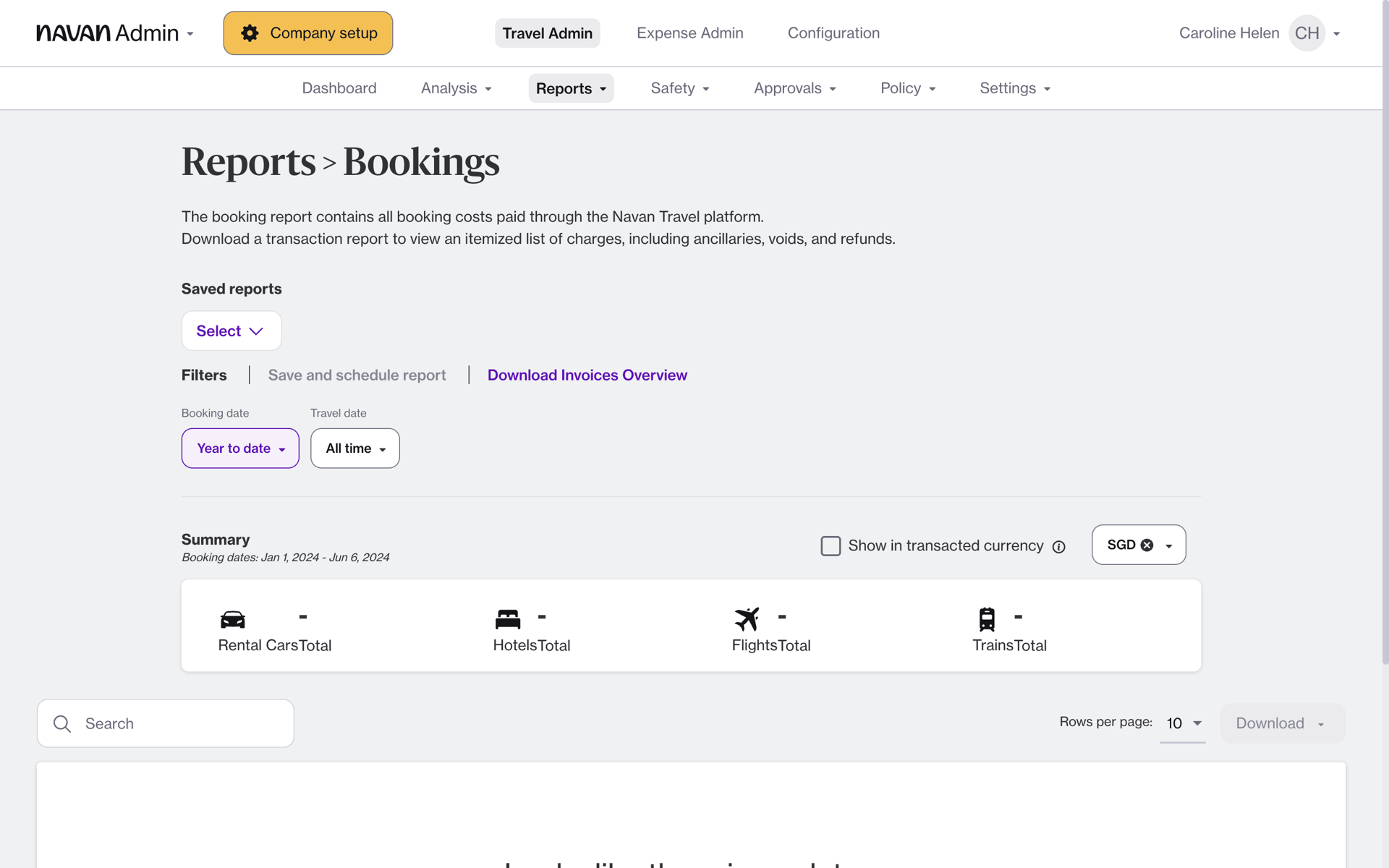Focus the Search input field
Screen dimensions: 1389x868
(166, 723)
